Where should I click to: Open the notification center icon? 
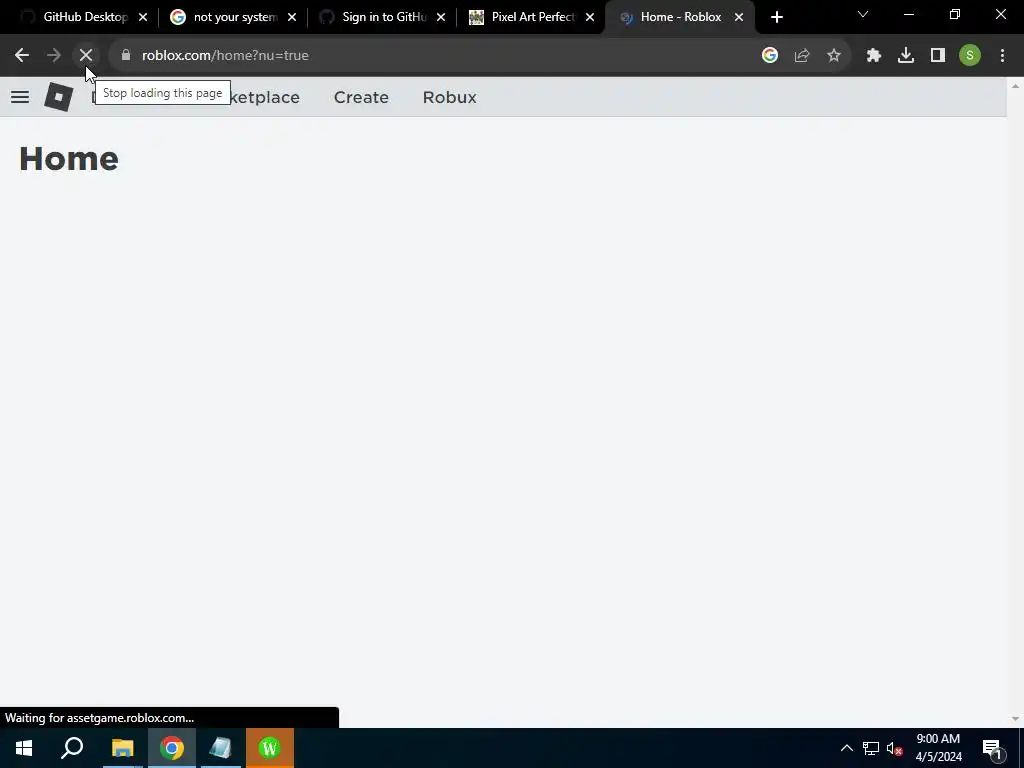tap(992, 748)
